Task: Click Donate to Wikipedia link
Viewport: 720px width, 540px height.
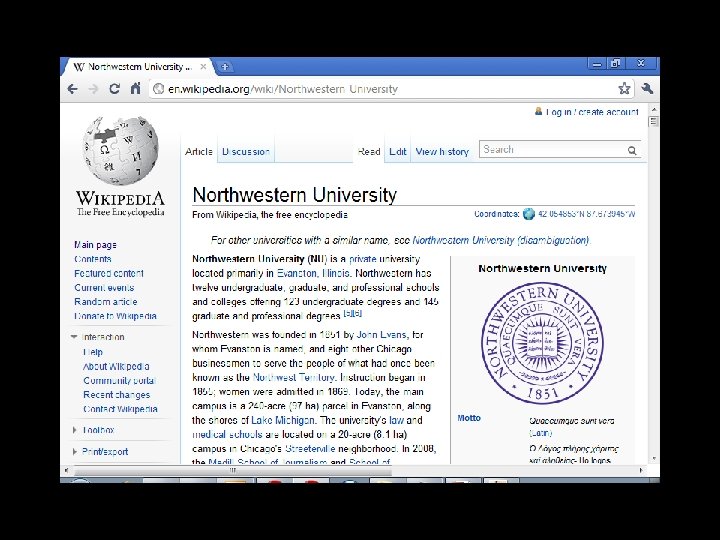Action: (x=115, y=316)
